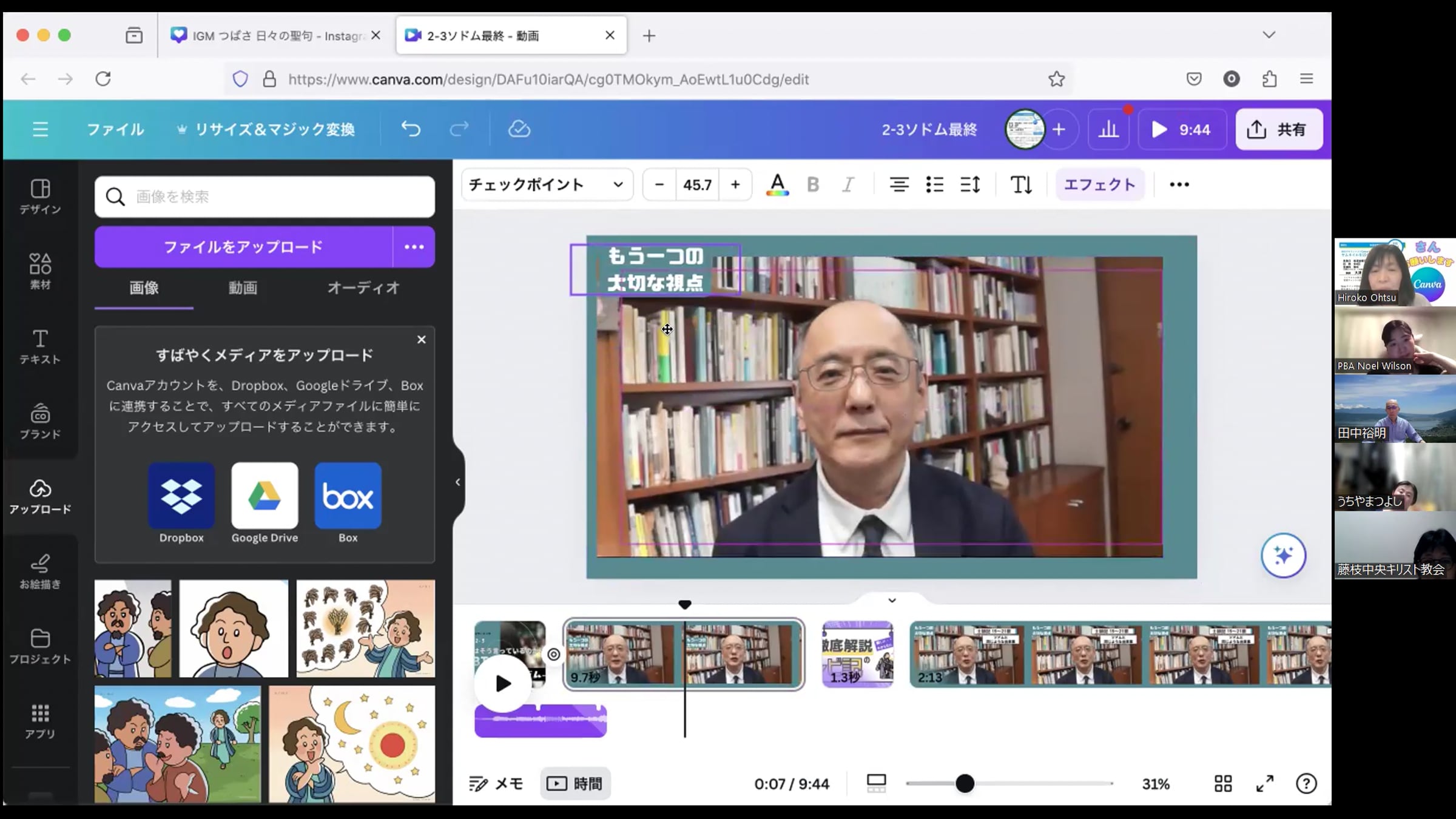Open the 素材 elements sidebar icon

click(x=40, y=271)
